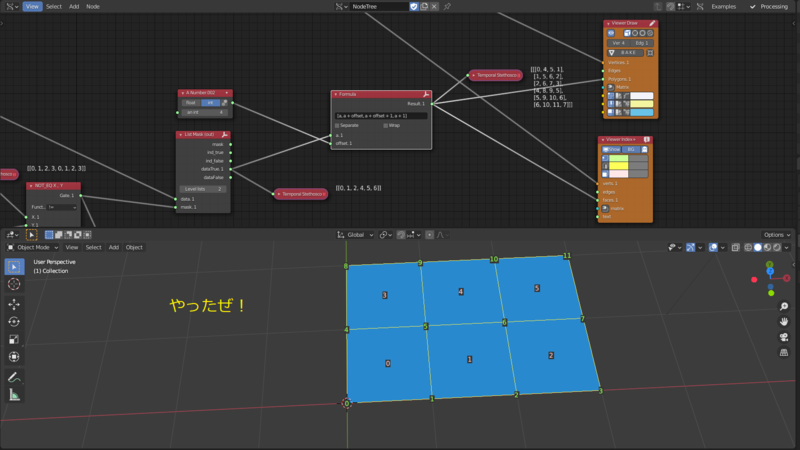Choose the Move tool
Image resolution: width=800 pixels, height=450 pixels.
[14, 305]
